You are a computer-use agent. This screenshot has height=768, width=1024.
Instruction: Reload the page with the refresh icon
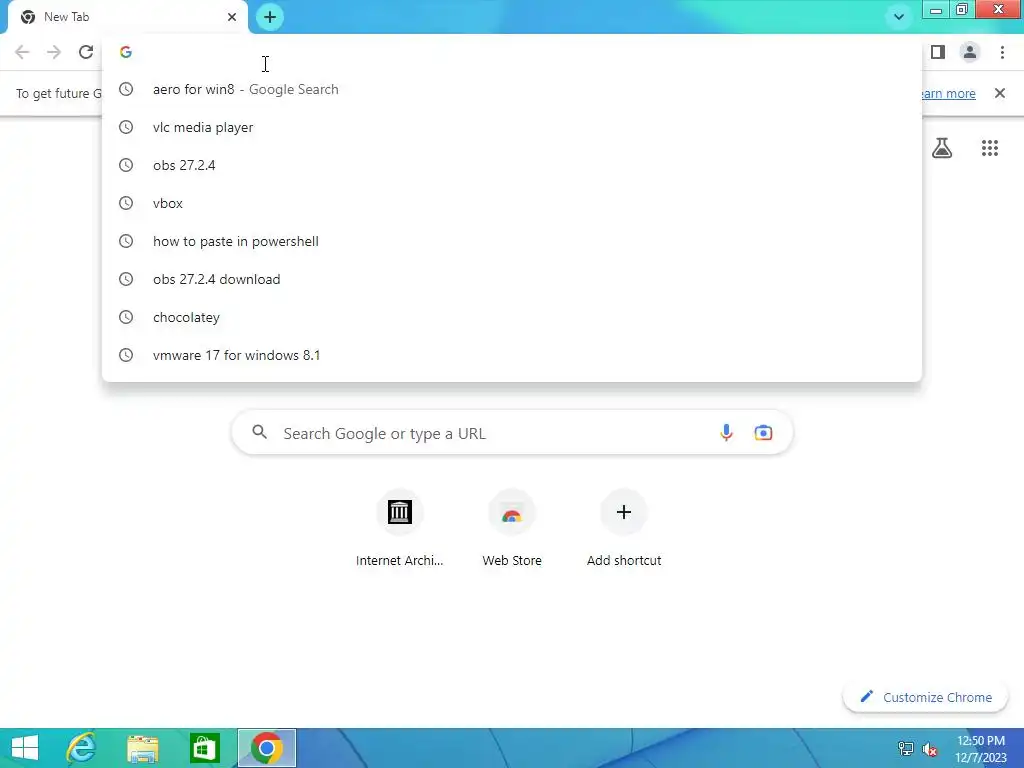click(86, 52)
